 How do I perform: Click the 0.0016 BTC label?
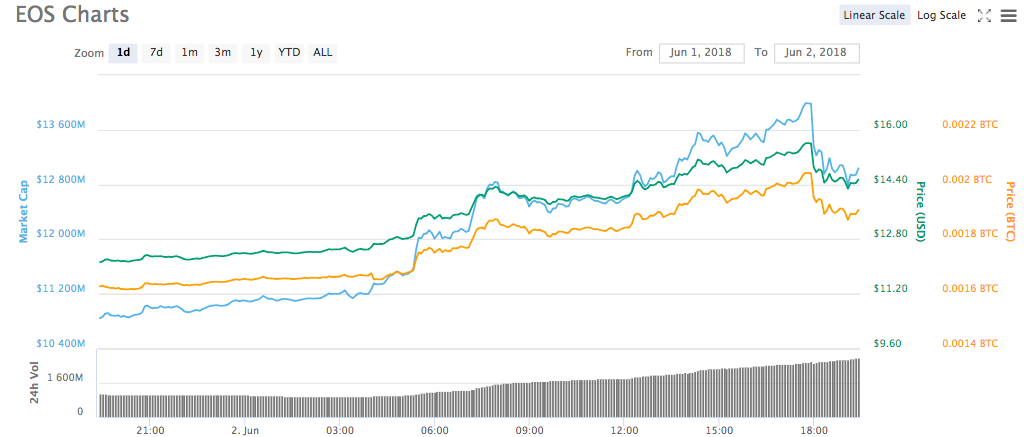pyautogui.click(x=970, y=289)
